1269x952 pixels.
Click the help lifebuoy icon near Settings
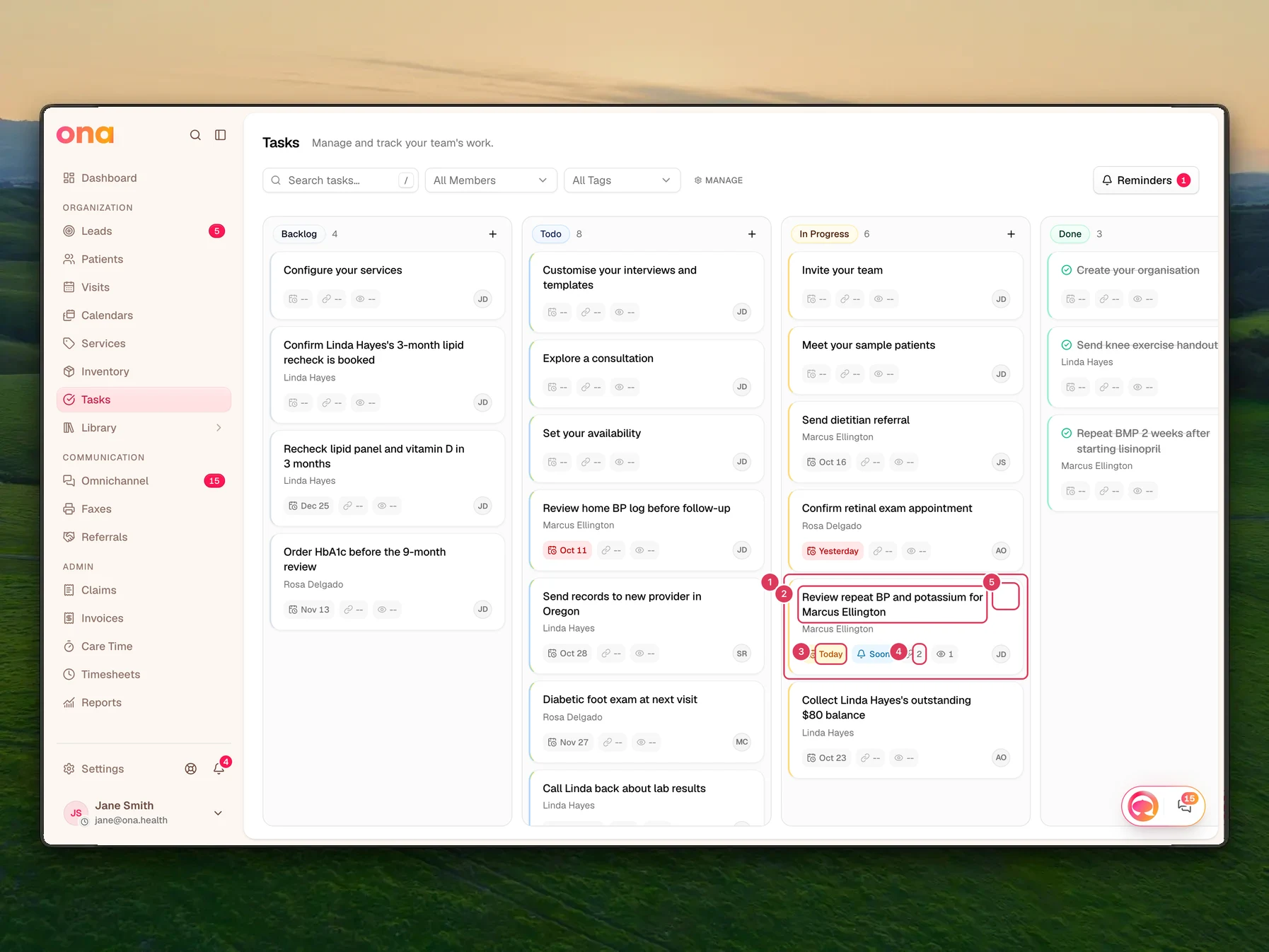(x=191, y=769)
